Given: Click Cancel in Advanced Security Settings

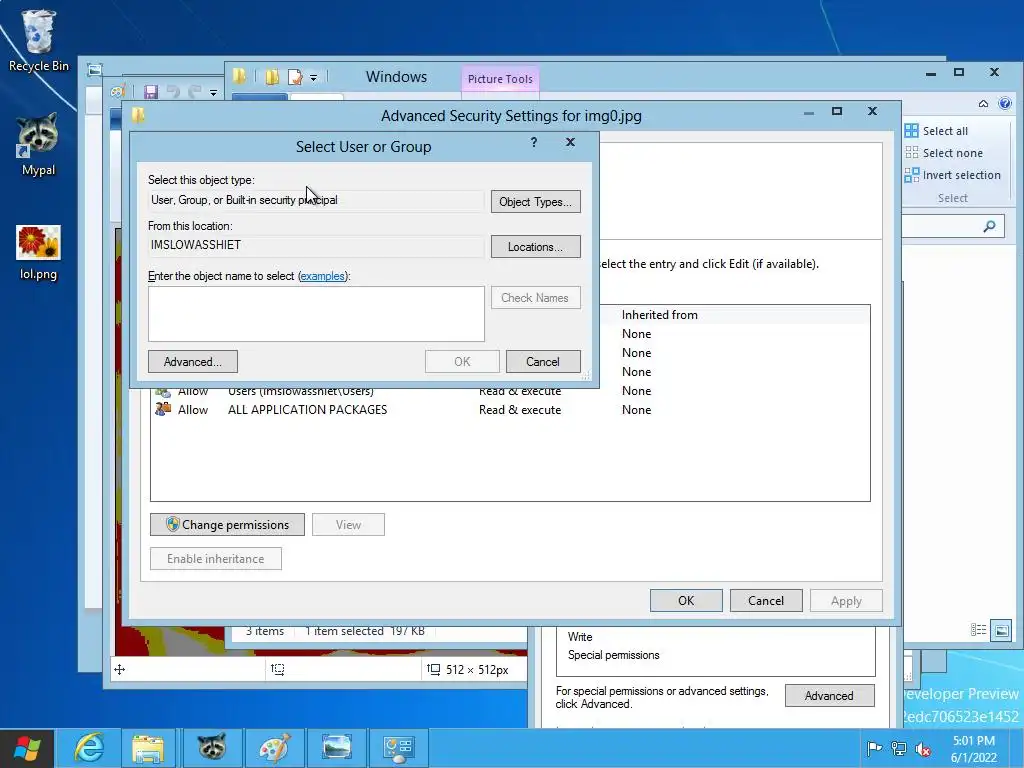Looking at the screenshot, I should point(766,601).
